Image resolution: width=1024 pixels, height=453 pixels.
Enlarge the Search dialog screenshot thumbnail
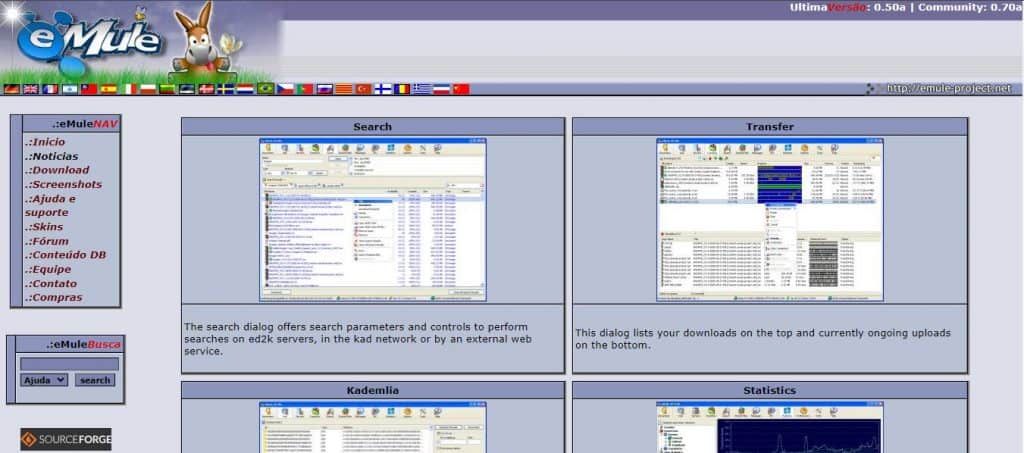[x=372, y=219]
